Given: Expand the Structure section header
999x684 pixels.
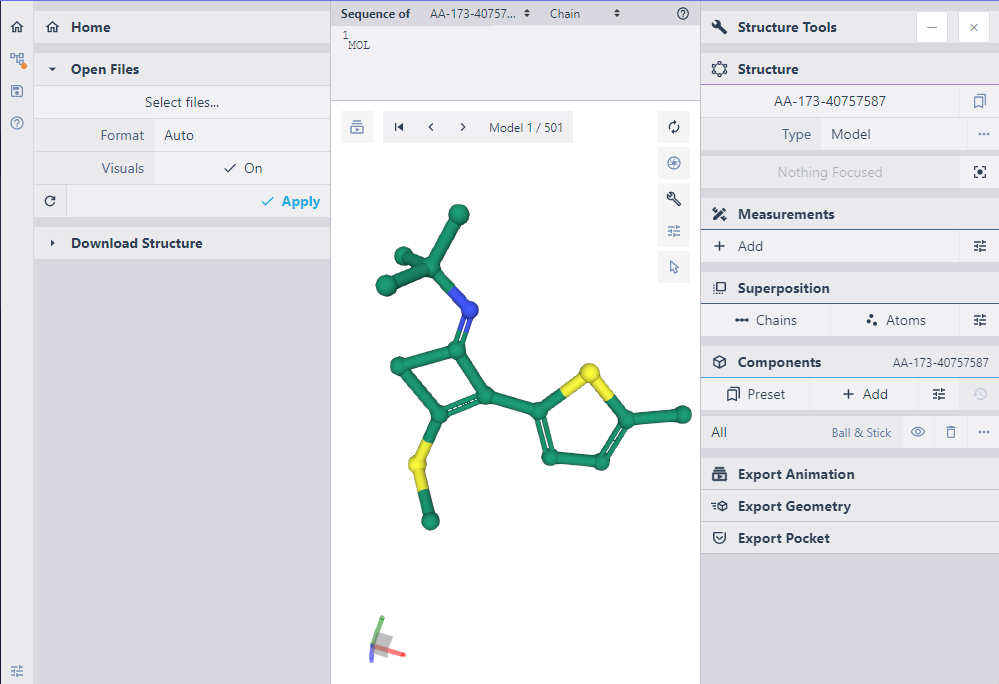Looking at the screenshot, I should tap(849, 69).
